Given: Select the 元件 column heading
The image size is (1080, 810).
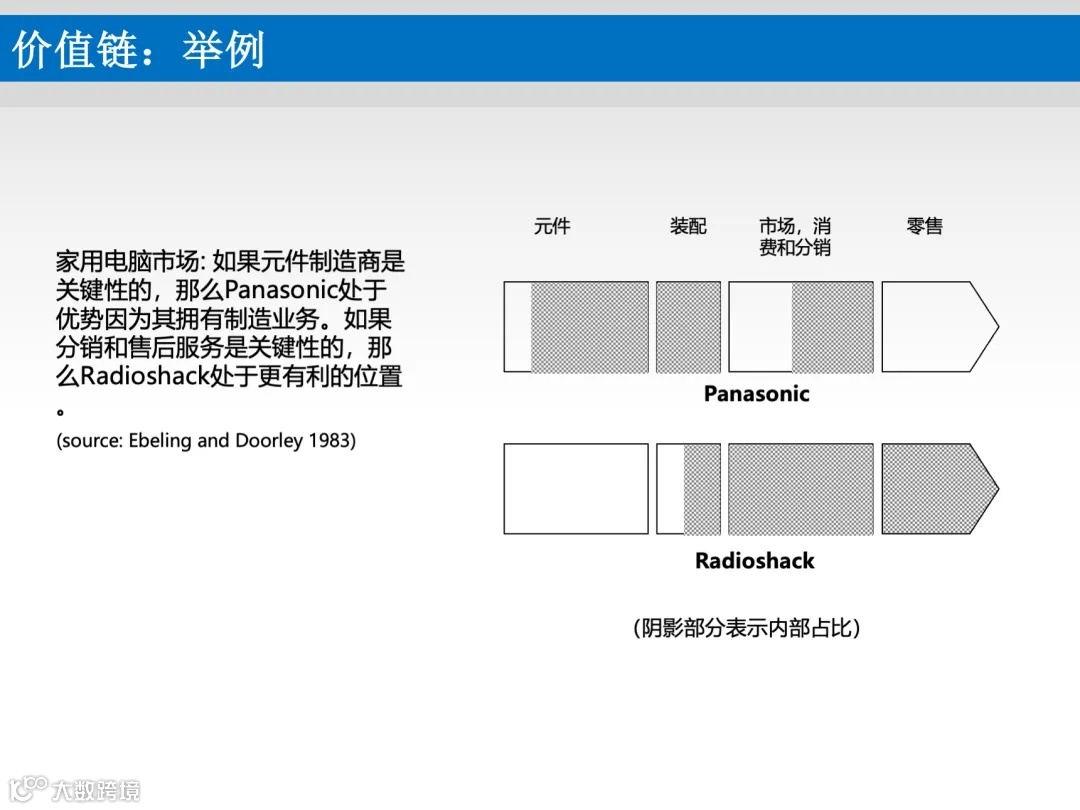Looking at the screenshot, I should point(553,226).
